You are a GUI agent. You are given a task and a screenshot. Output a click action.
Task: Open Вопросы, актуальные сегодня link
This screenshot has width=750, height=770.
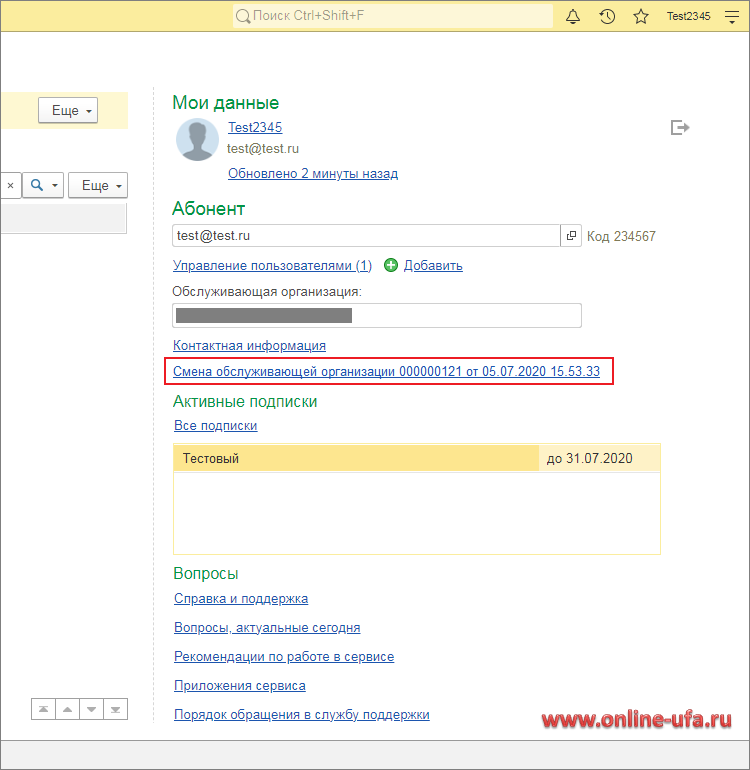pos(267,628)
